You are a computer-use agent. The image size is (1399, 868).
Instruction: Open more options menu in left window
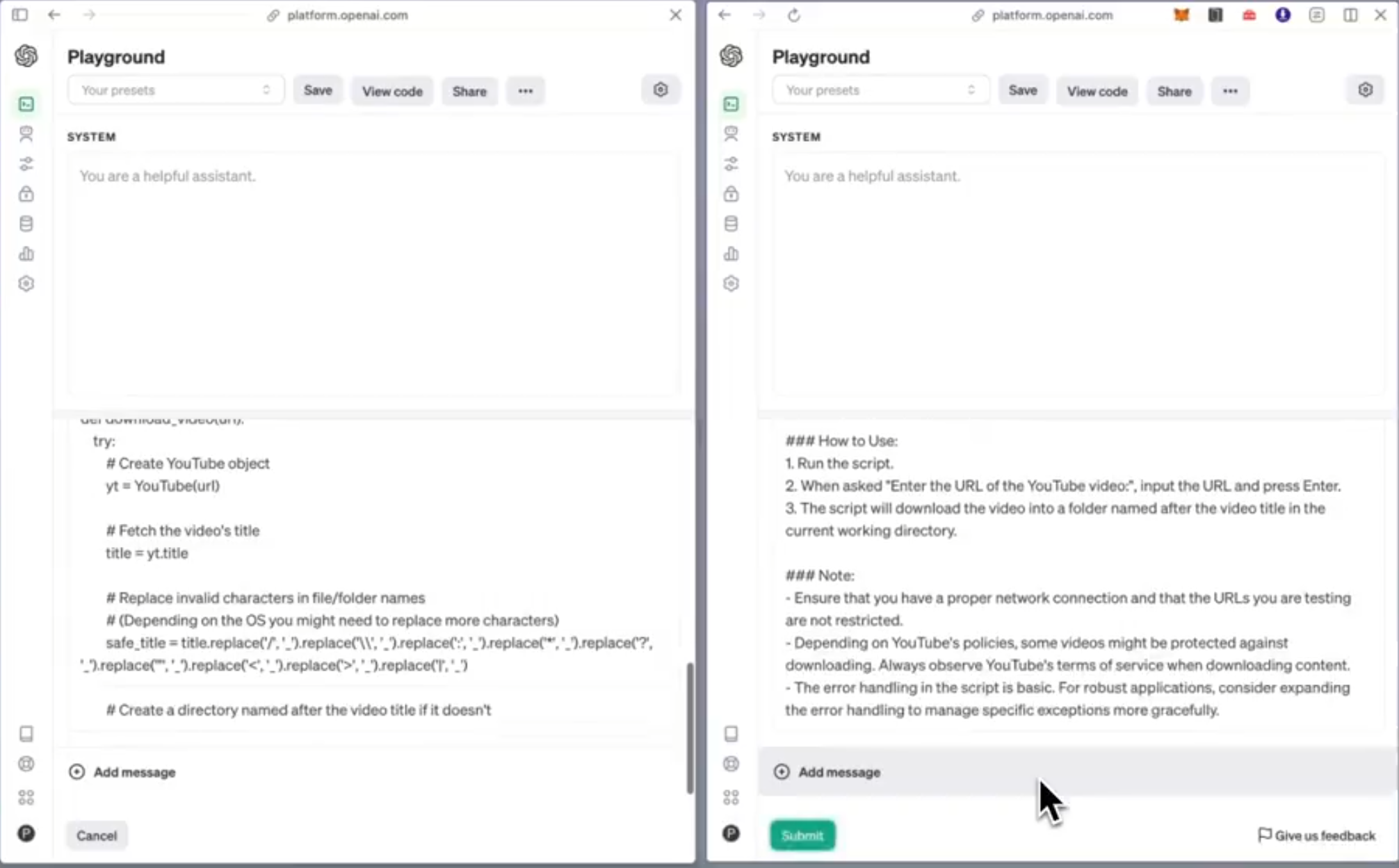526,91
